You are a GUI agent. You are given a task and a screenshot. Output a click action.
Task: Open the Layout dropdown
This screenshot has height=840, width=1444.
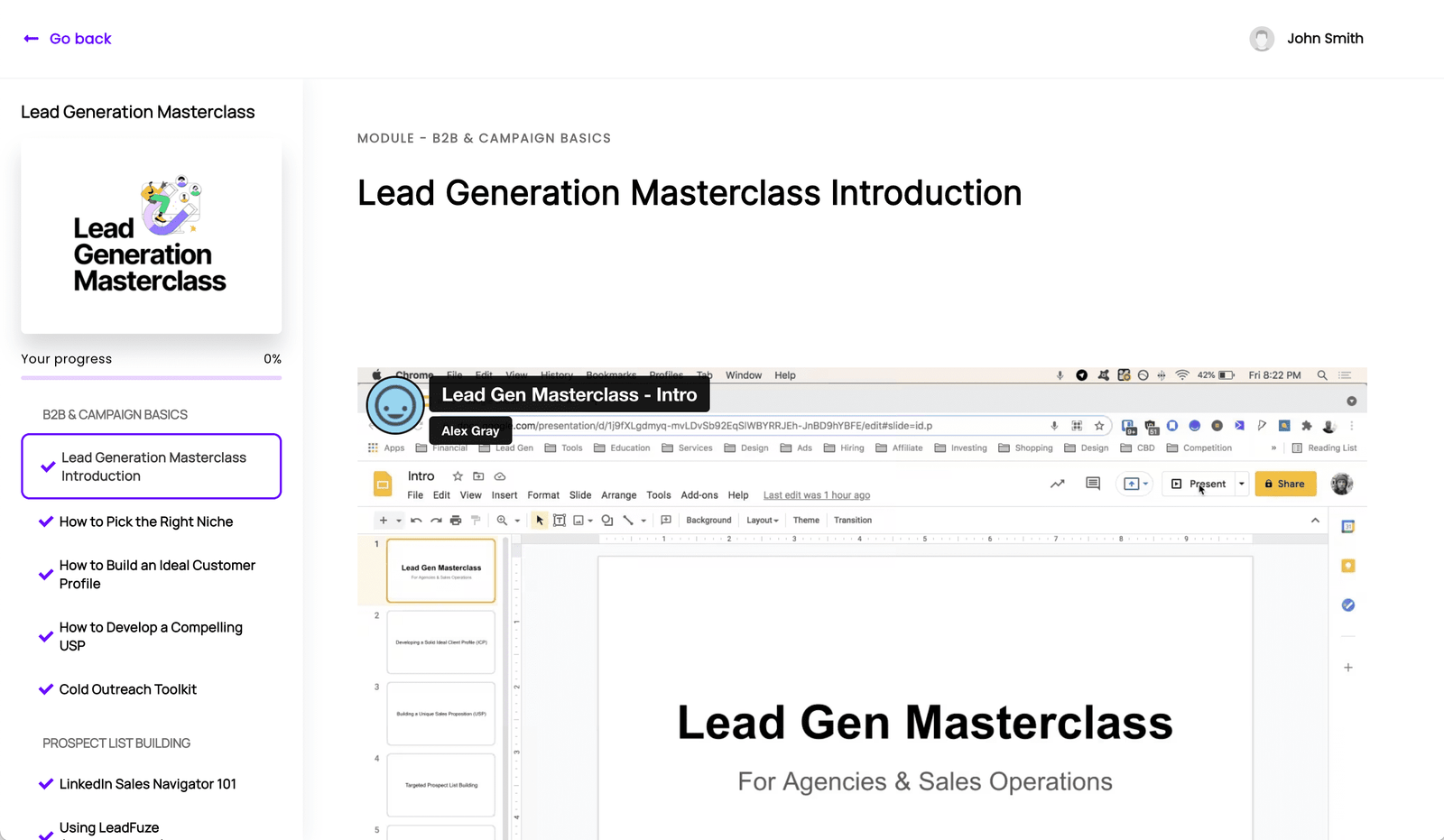click(762, 520)
